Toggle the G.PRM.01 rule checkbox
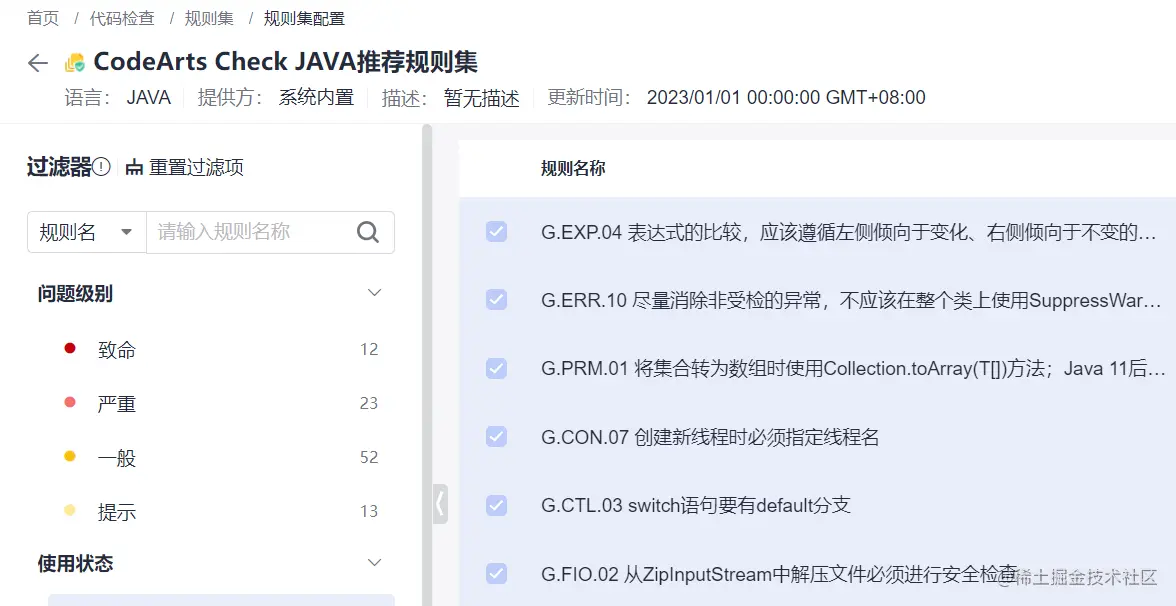This screenshot has height=606, width=1176. (x=496, y=368)
